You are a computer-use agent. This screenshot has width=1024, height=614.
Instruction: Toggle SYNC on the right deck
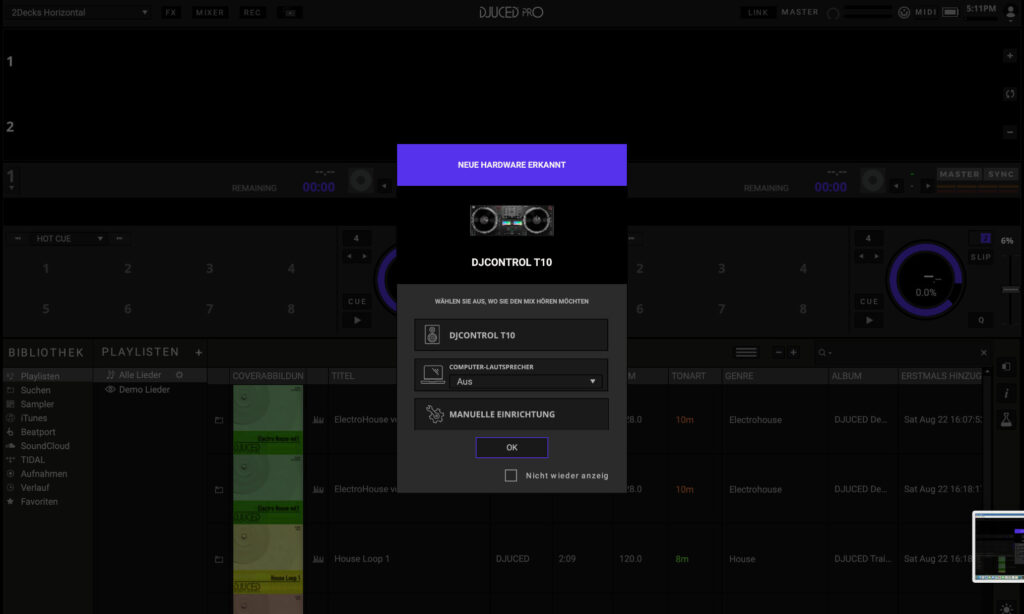(1000, 174)
